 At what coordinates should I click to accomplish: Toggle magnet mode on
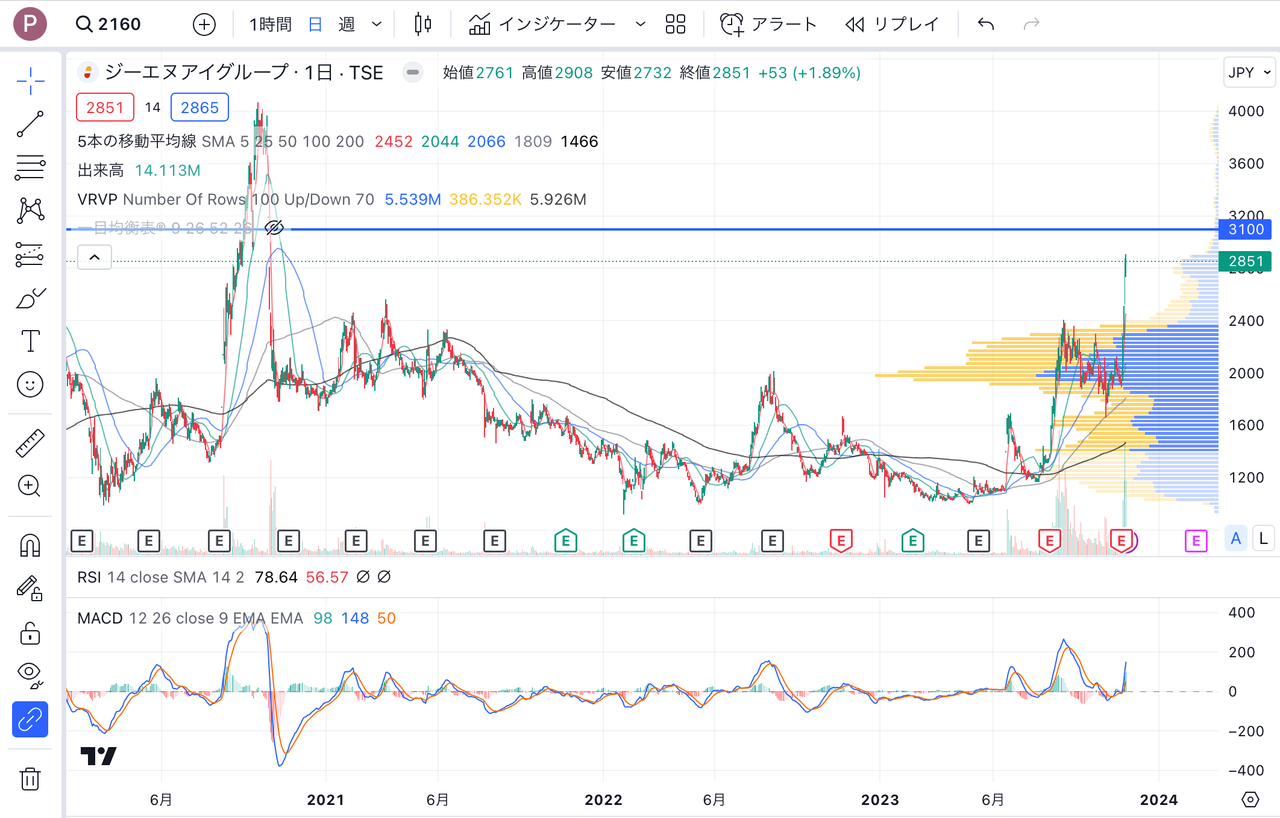coord(30,545)
